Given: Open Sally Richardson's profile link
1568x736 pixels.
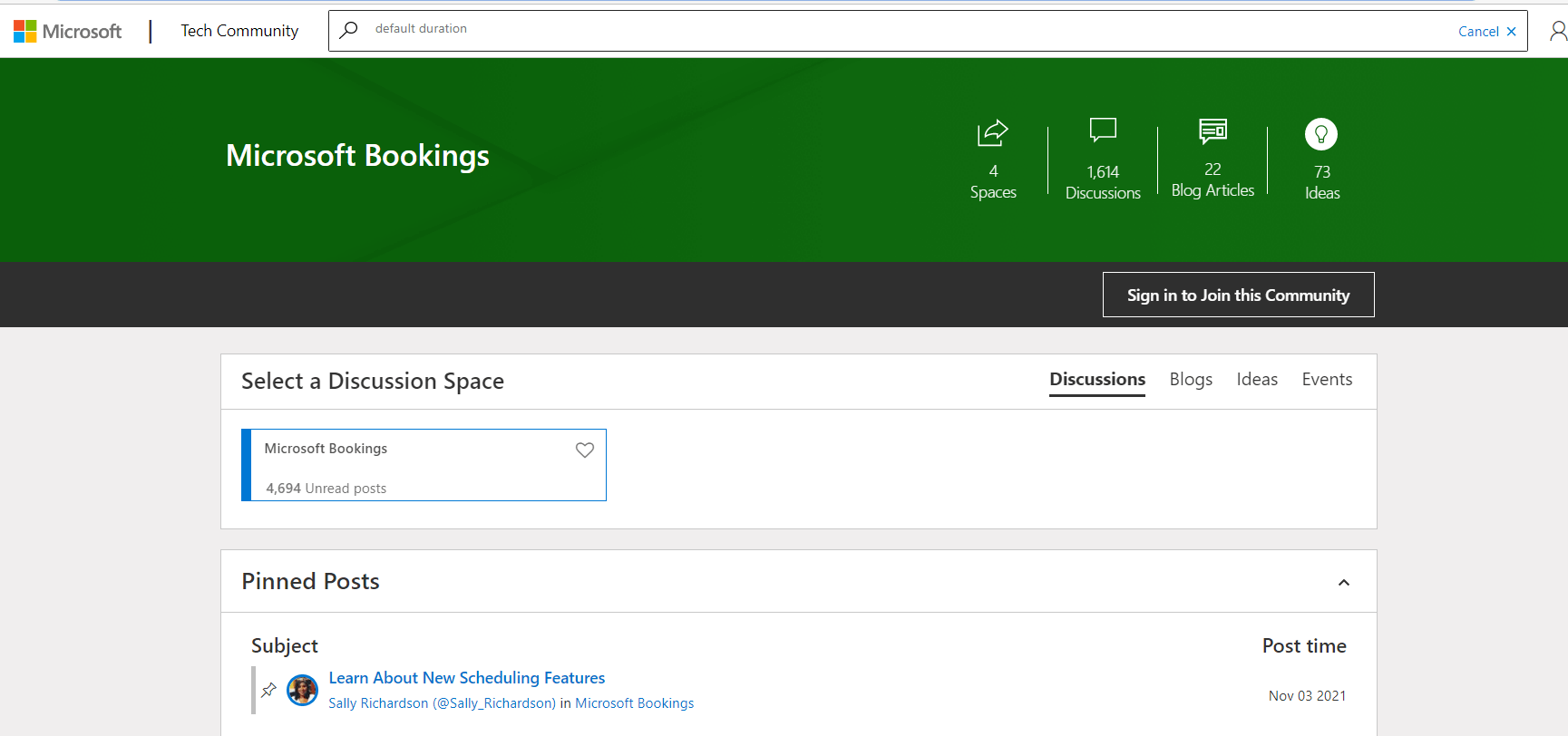Looking at the screenshot, I should 442,703.
